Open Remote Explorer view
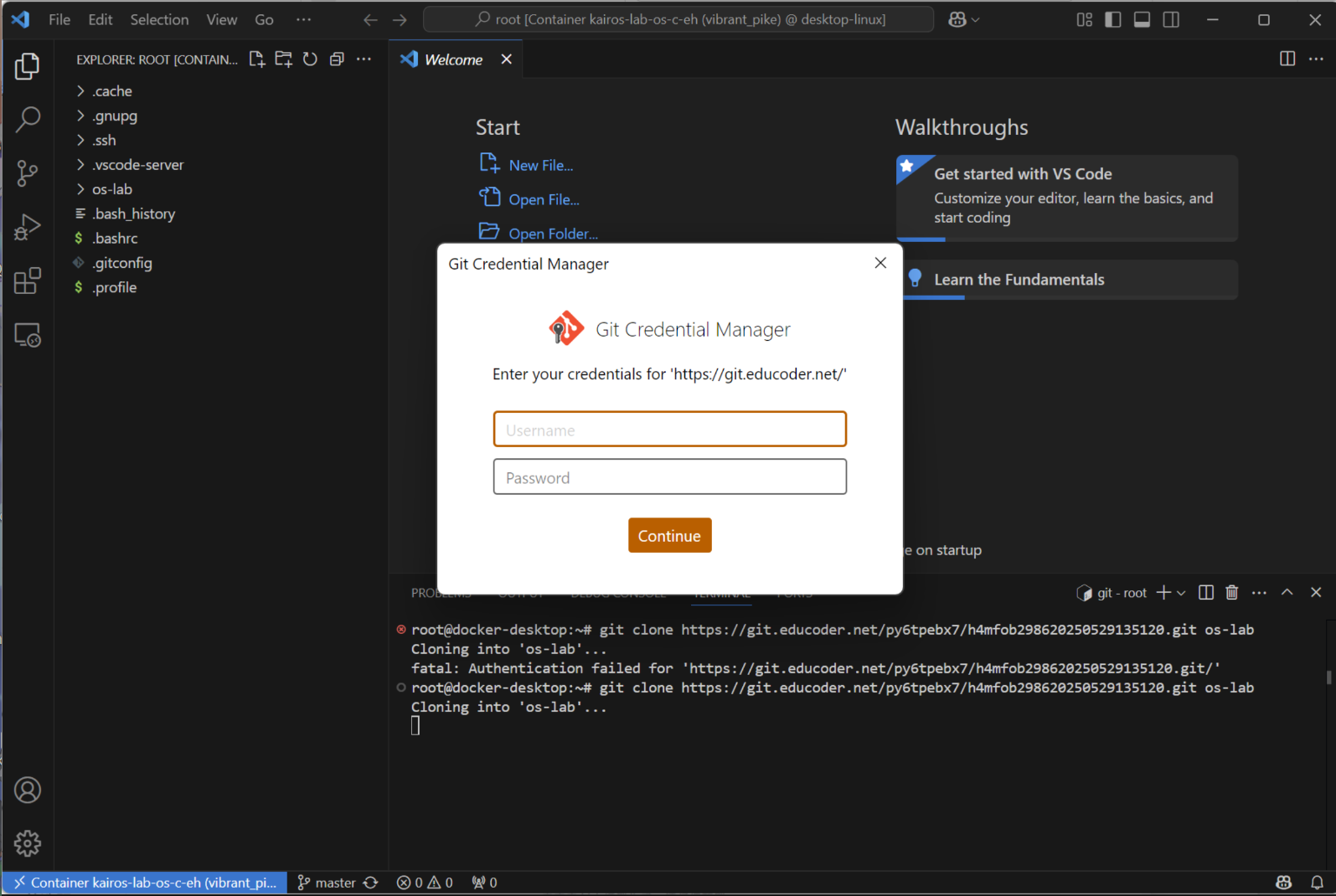This screenshot has width=1336, height=896. [27, 335]
